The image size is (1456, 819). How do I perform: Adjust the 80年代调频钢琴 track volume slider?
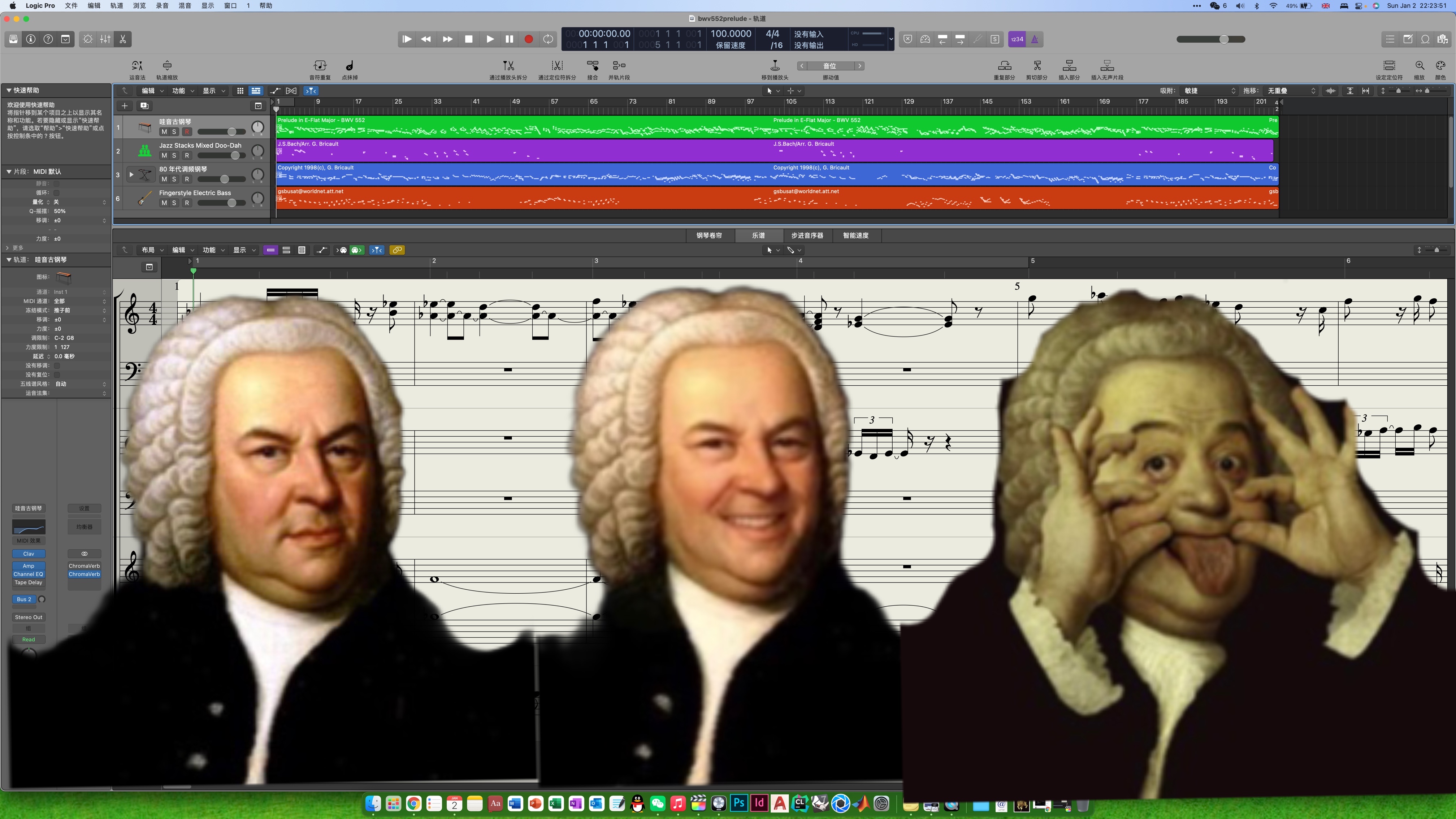(x=224, y=179)
